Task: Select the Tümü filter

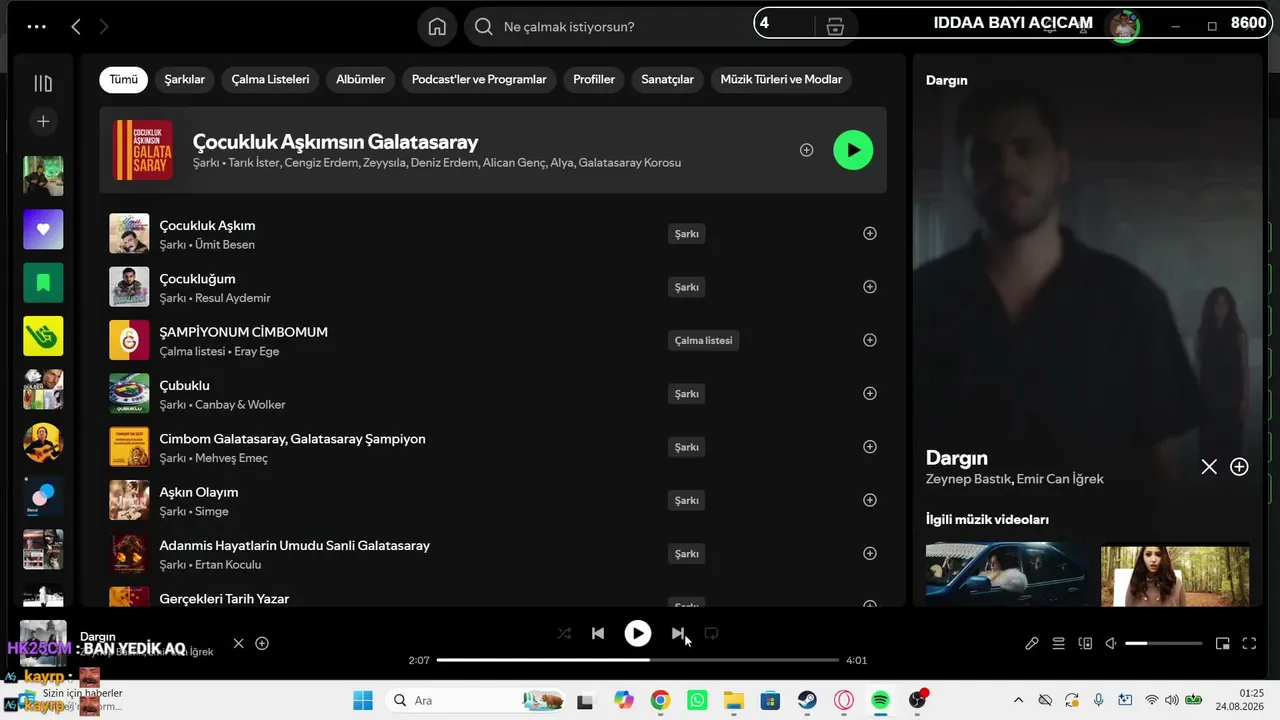Action: tap(124, 80)
